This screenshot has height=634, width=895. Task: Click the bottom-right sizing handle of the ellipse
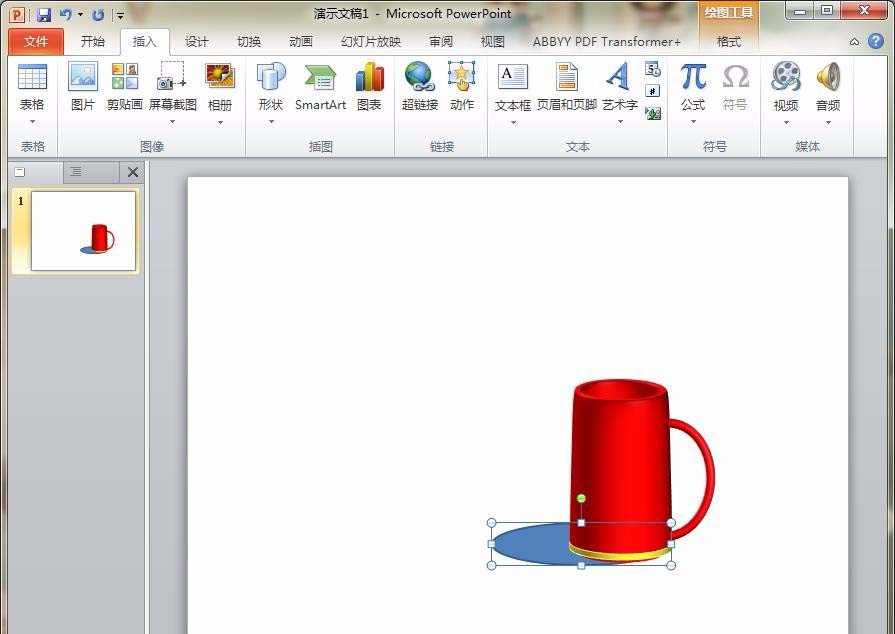[x=671, y=566]
